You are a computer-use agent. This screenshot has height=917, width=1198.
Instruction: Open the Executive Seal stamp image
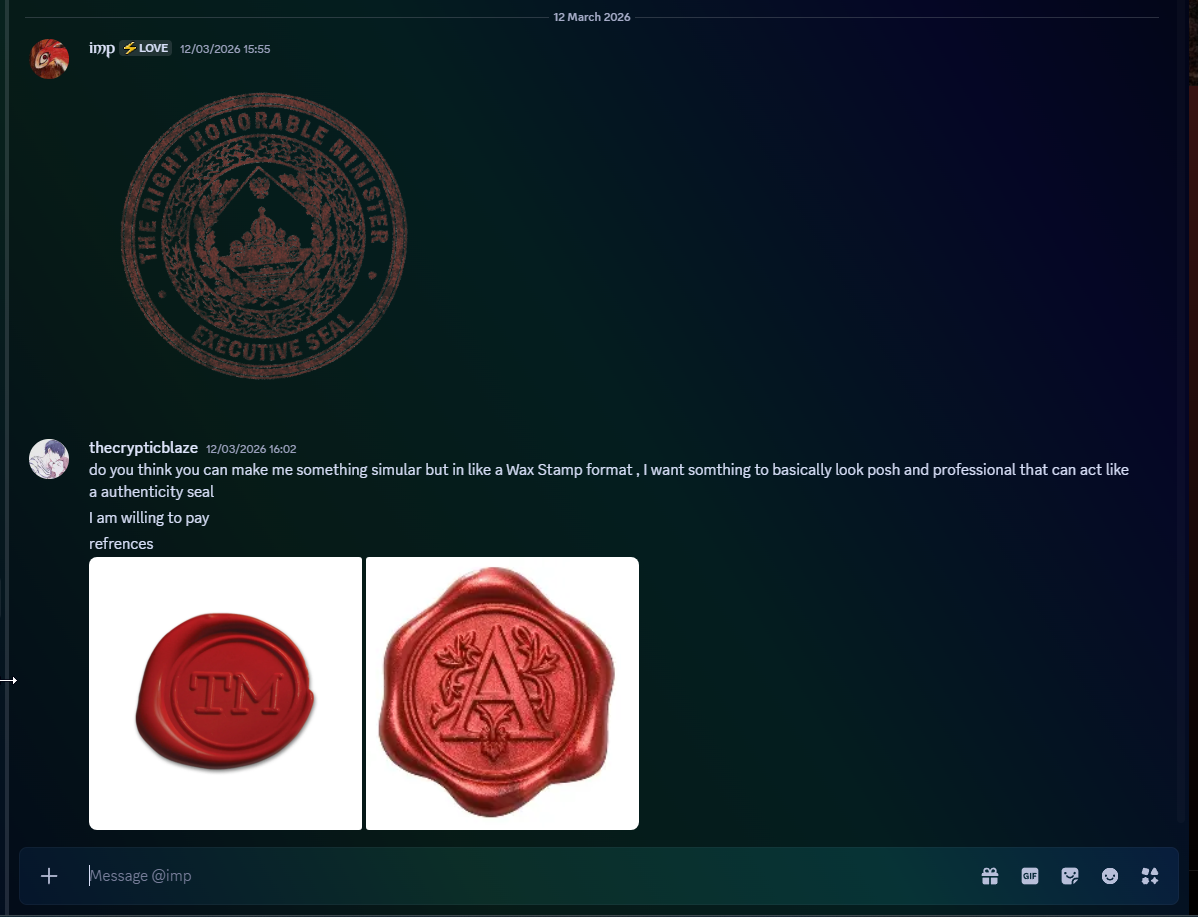pyautogui.click(x=264, y=236)
